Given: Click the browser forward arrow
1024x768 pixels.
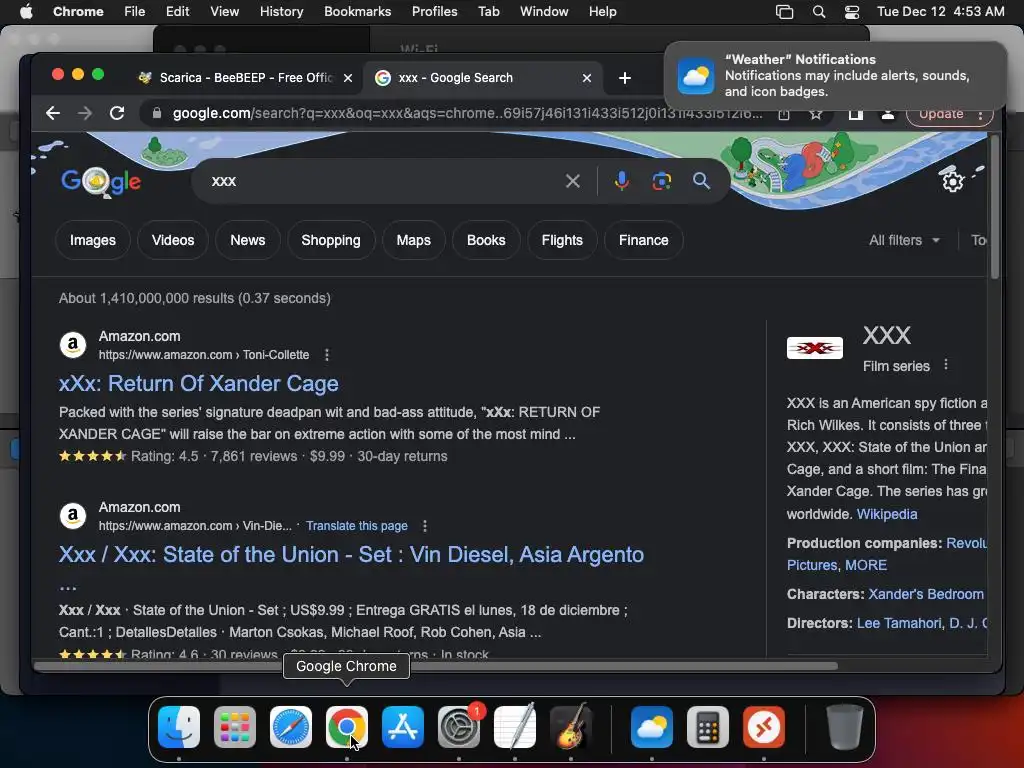Looking at the screenshot, I should click(x=85, y=113).
